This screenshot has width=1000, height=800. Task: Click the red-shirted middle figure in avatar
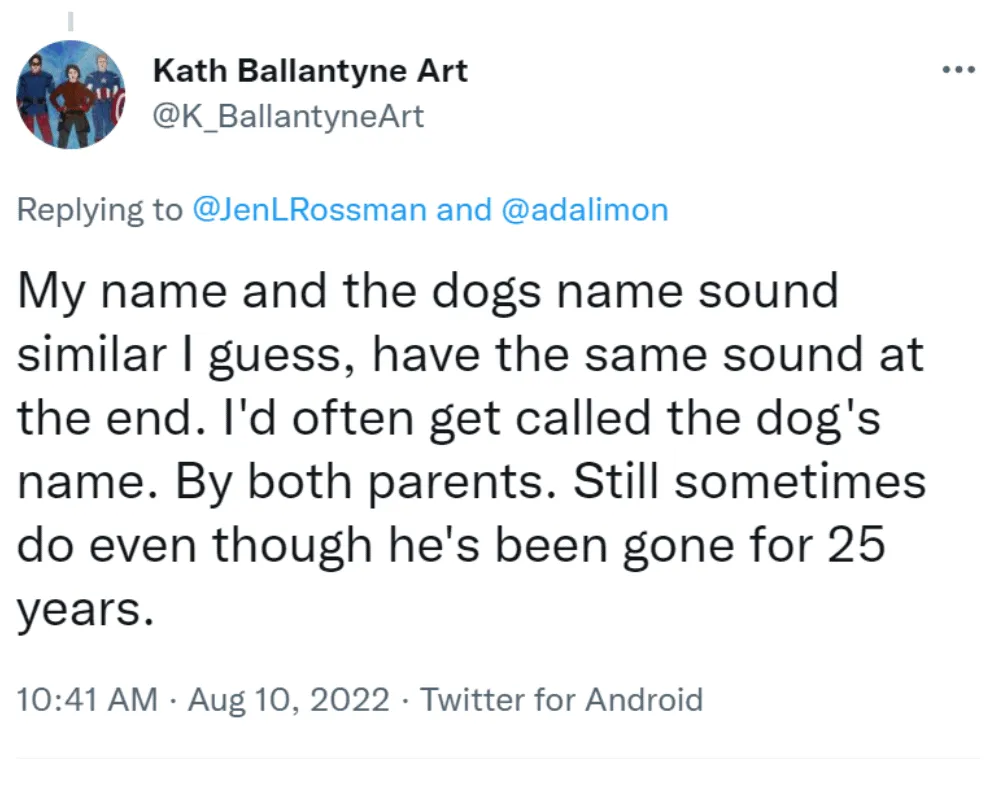coord(71,102)
